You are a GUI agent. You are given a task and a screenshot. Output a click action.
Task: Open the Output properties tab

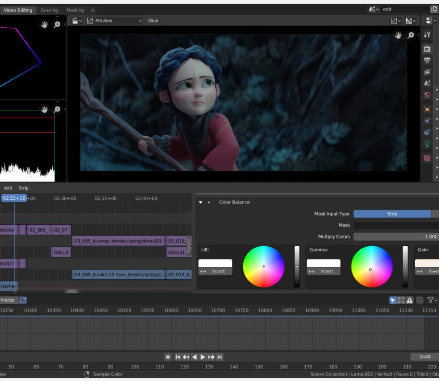pyautogui.click(x=427, y=60)
